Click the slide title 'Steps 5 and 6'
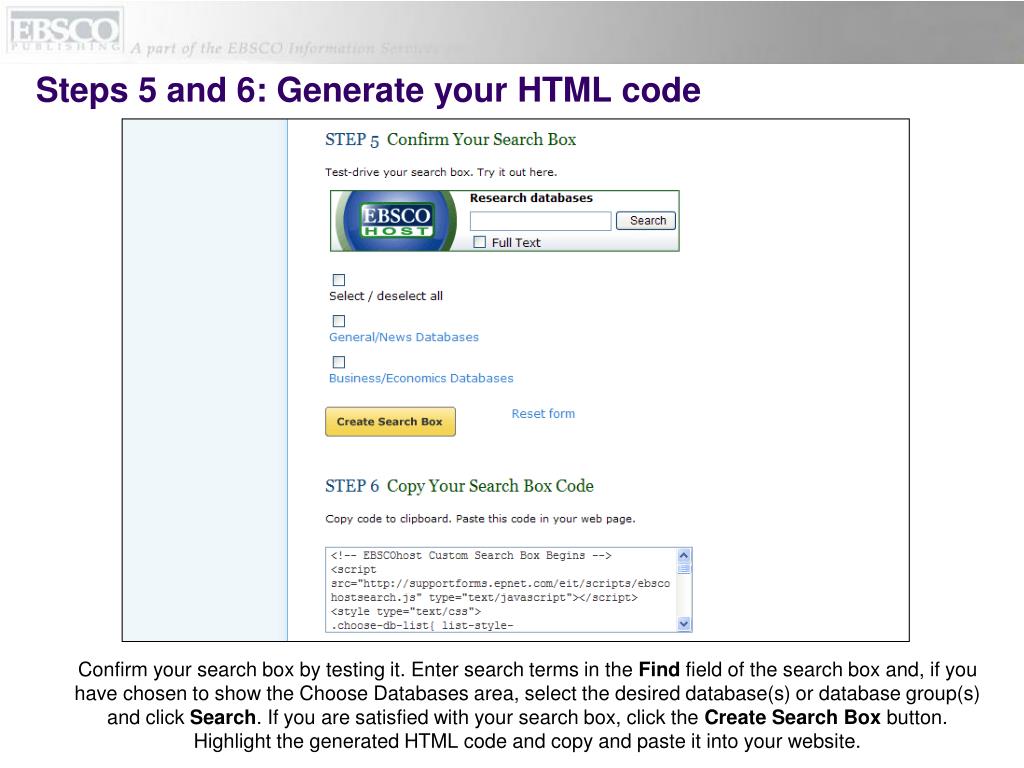 tap(368, 90)
